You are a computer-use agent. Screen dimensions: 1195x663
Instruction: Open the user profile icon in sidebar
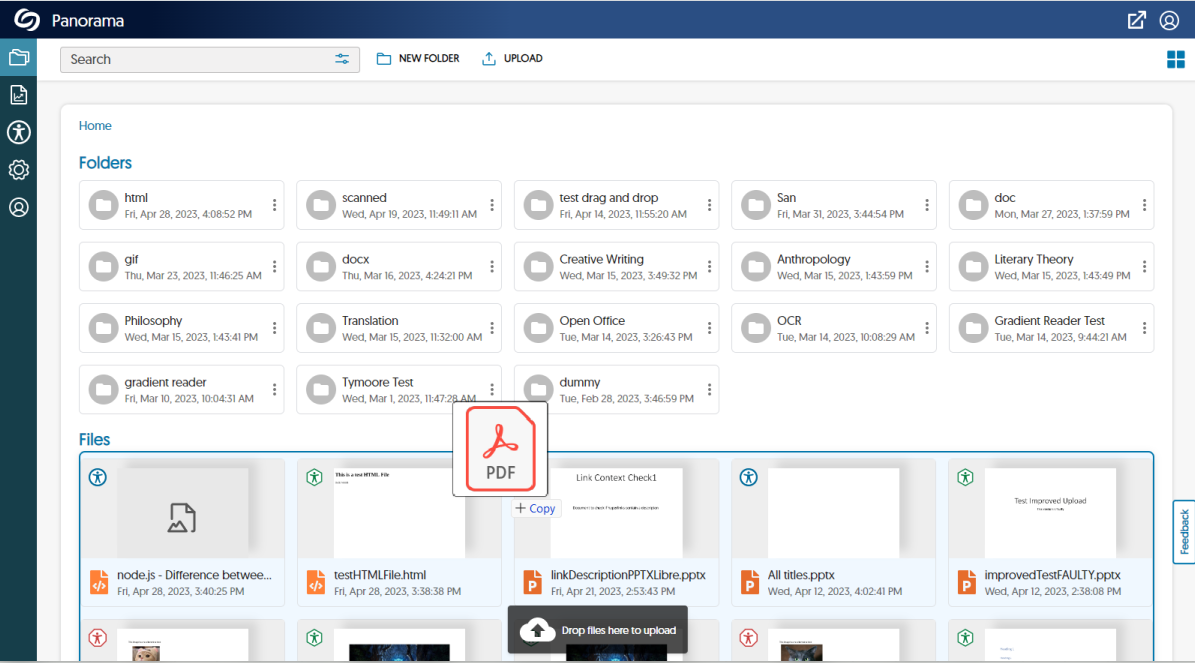point(18,207)
